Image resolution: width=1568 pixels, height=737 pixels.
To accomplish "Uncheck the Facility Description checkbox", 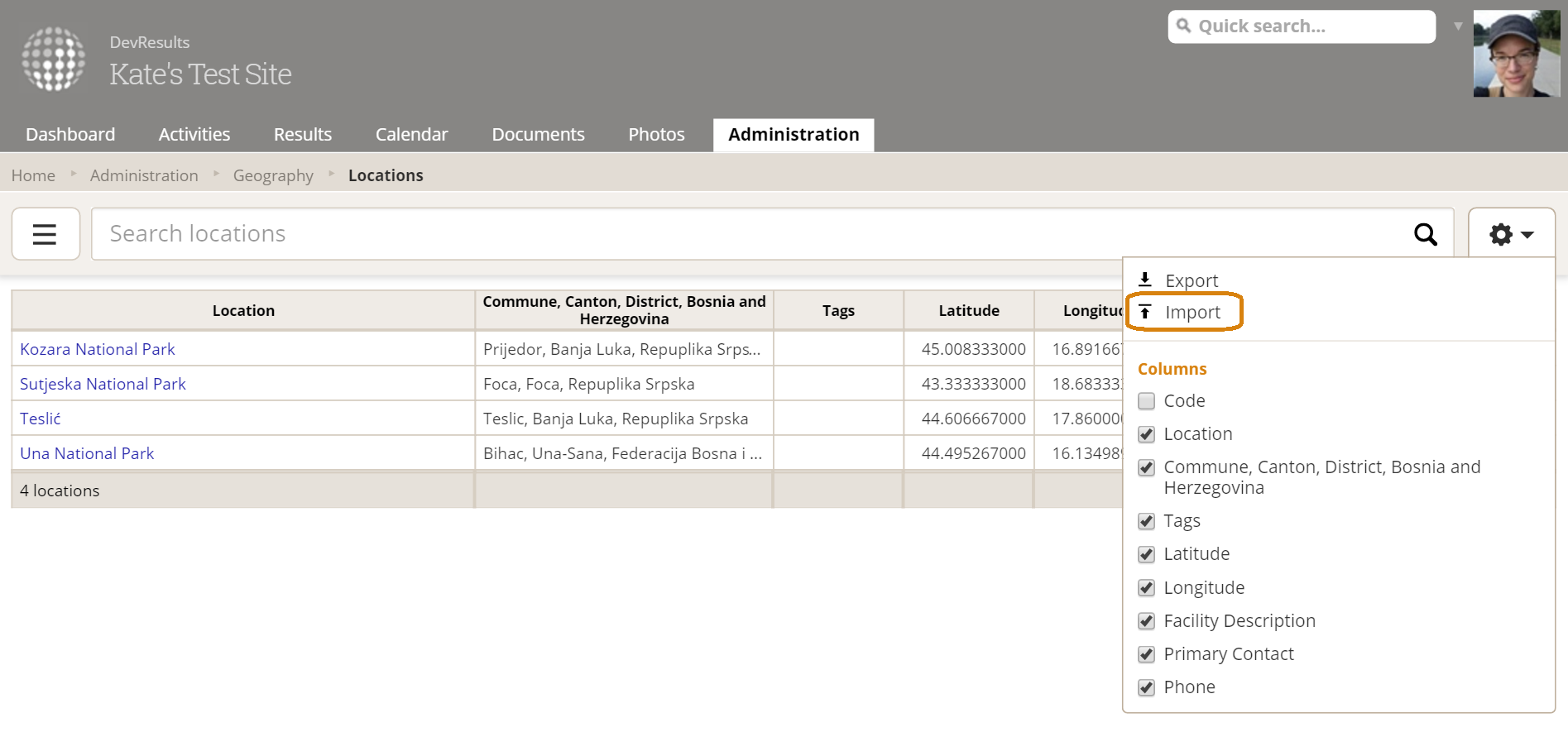I will click(1147, 621).
